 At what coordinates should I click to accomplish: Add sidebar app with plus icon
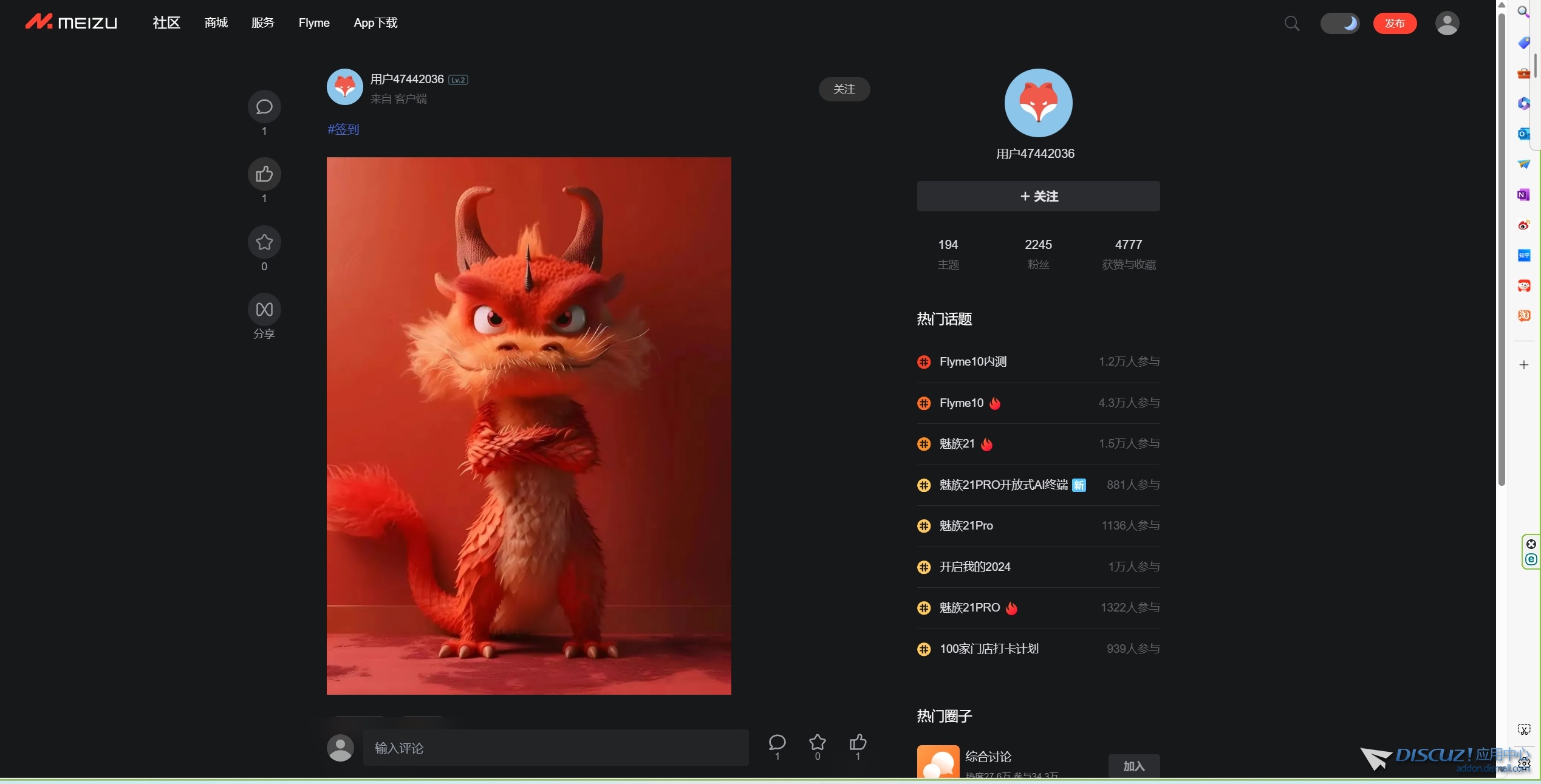[1523, 365]
